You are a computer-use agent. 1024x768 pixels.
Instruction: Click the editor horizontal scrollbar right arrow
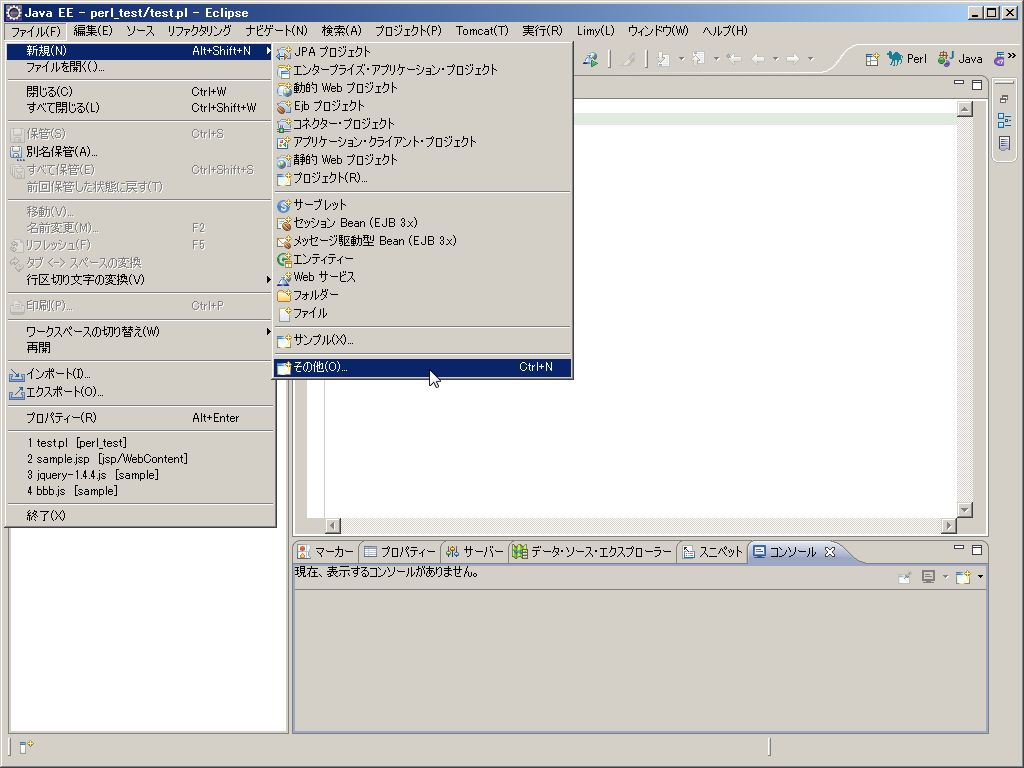pyautogui.click(x=949, y=525)
